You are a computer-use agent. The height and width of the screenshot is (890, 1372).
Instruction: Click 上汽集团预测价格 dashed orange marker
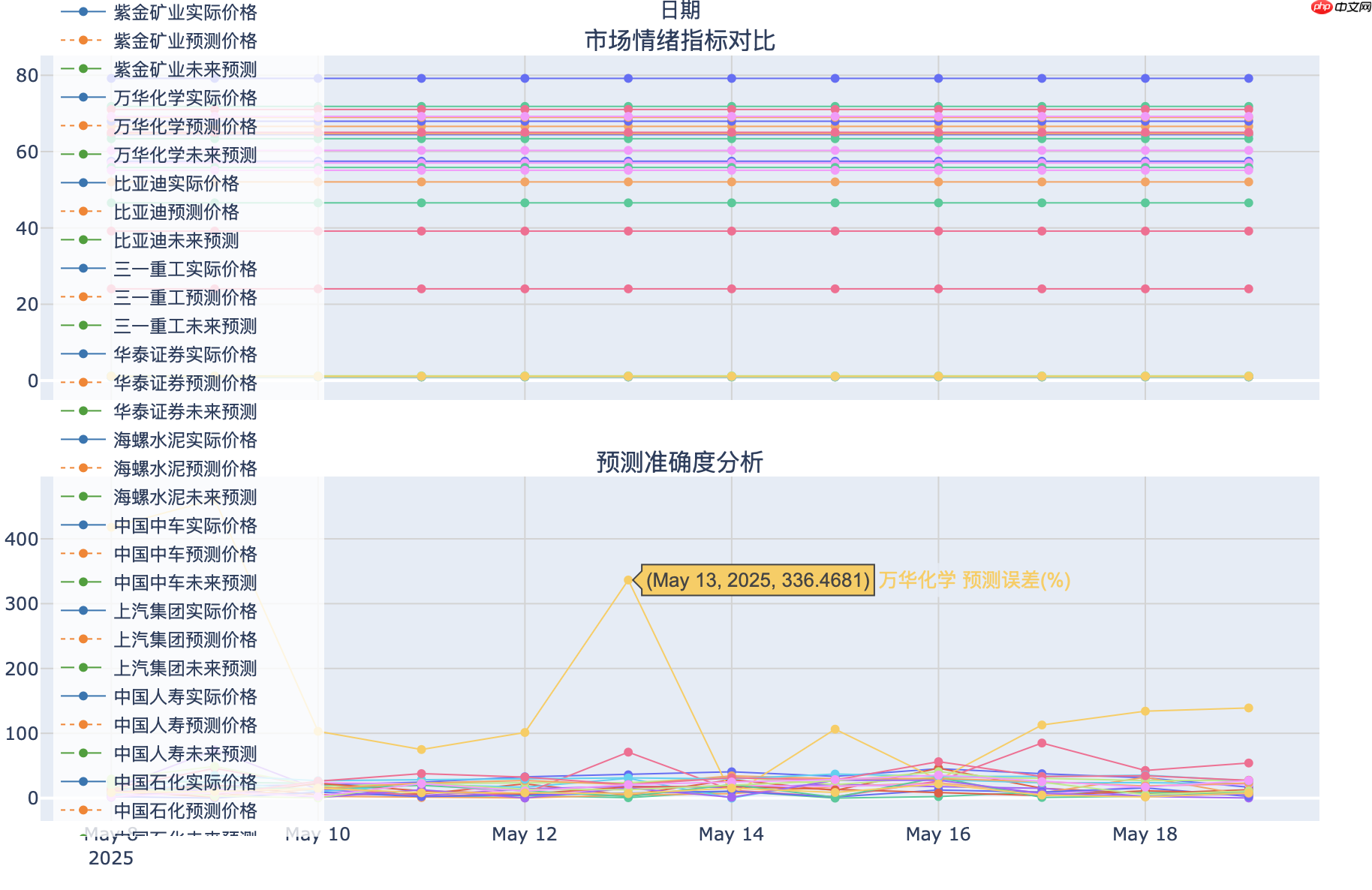pos(83,639)
